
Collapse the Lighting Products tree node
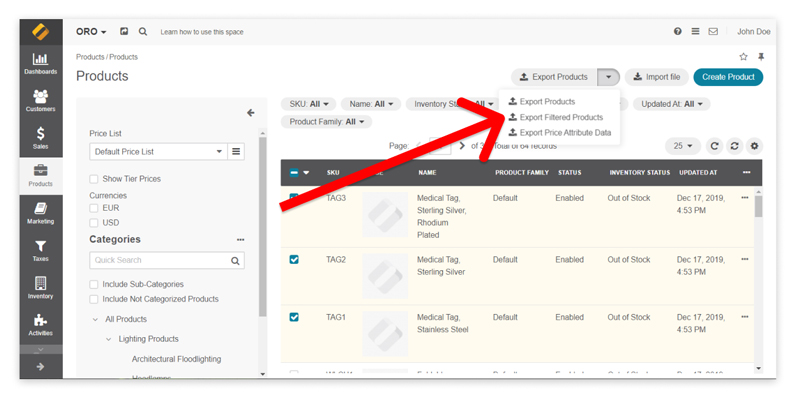pyautogui.click(x=108, y=339)
